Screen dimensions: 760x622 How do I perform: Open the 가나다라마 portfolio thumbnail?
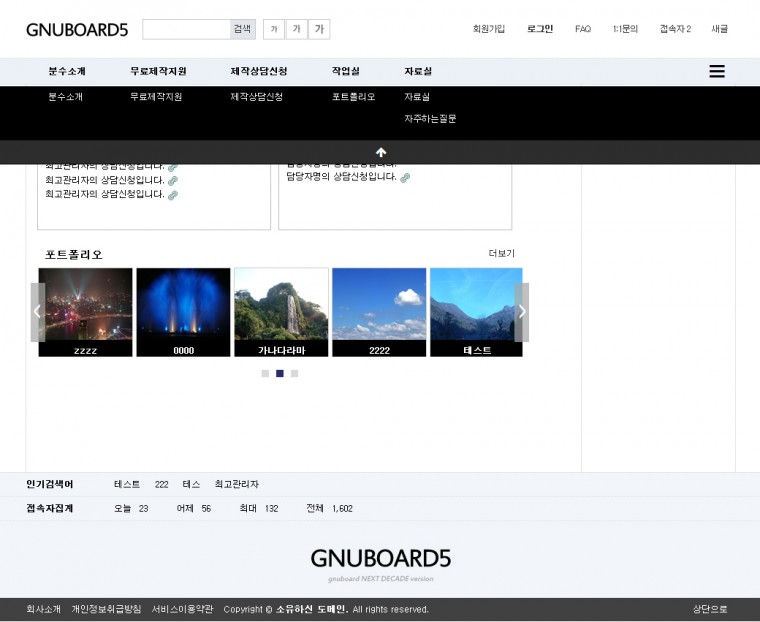click(281, 311)
